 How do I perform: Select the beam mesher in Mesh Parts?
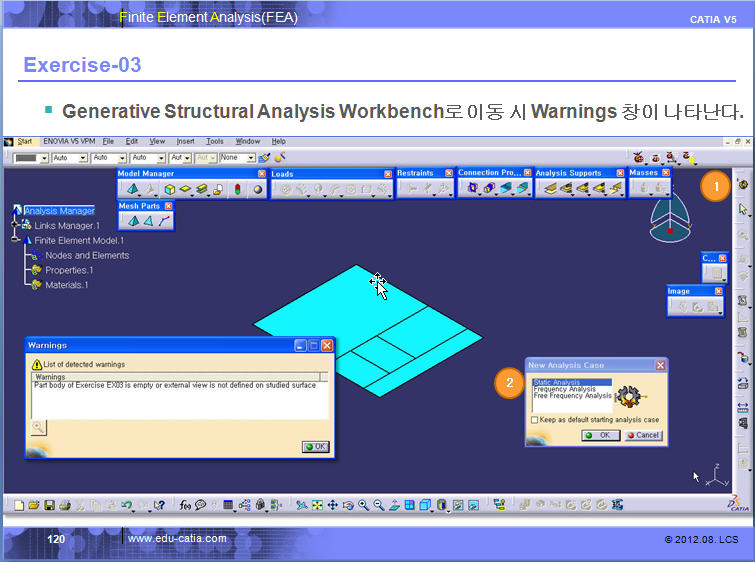pos(164,221)
